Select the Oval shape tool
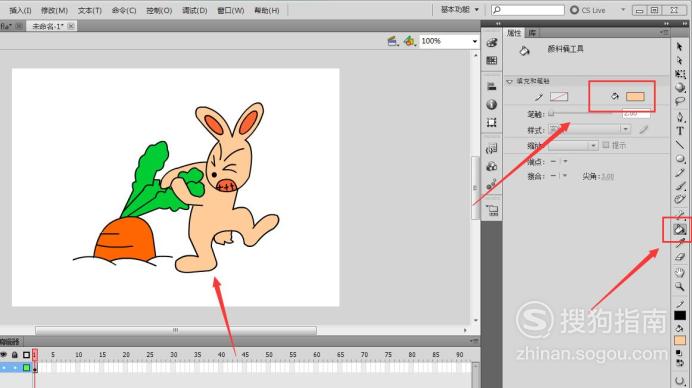Viewport: 692px width, 388px height. 680,158
